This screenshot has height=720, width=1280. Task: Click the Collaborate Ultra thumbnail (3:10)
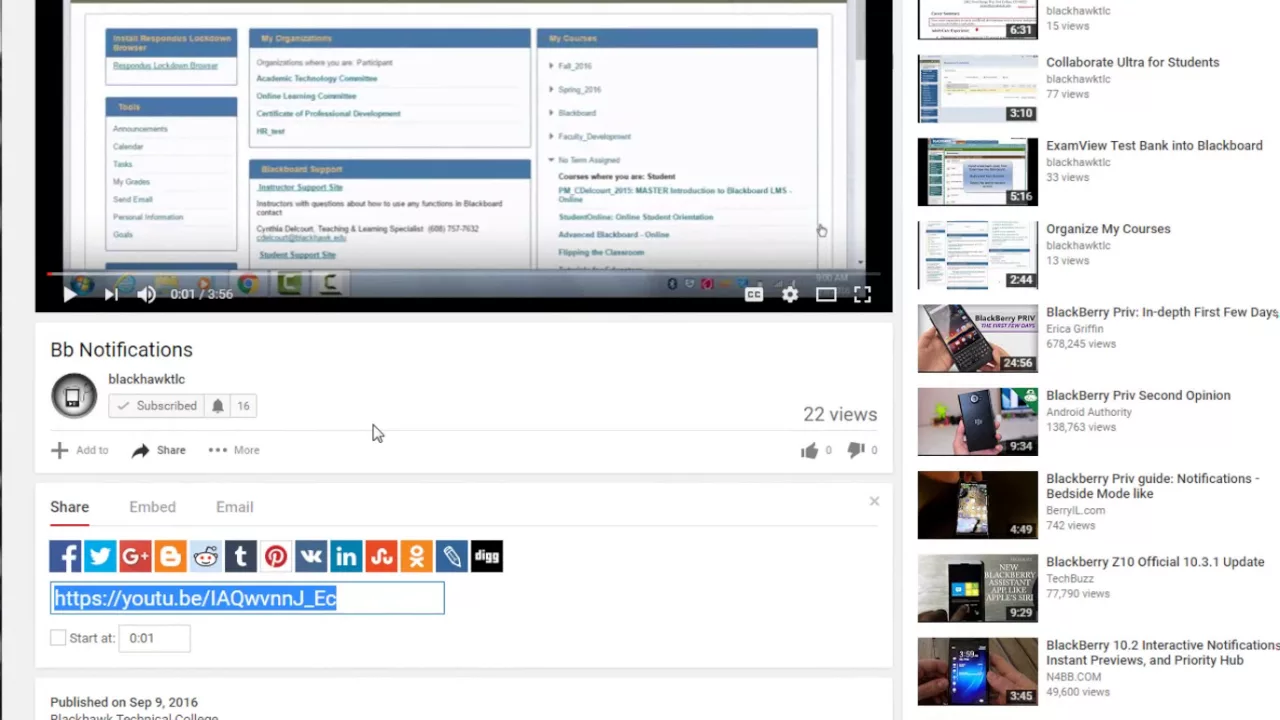point(978,88)
